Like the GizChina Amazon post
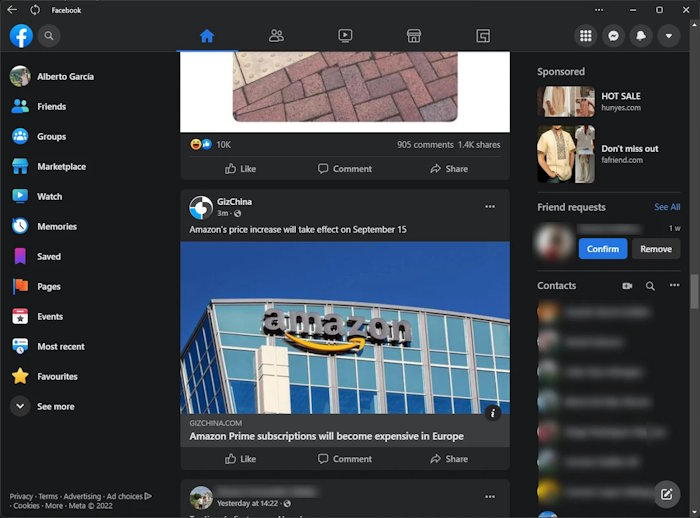The width and height of the screenshot is (700, 518). coord(240,459)
